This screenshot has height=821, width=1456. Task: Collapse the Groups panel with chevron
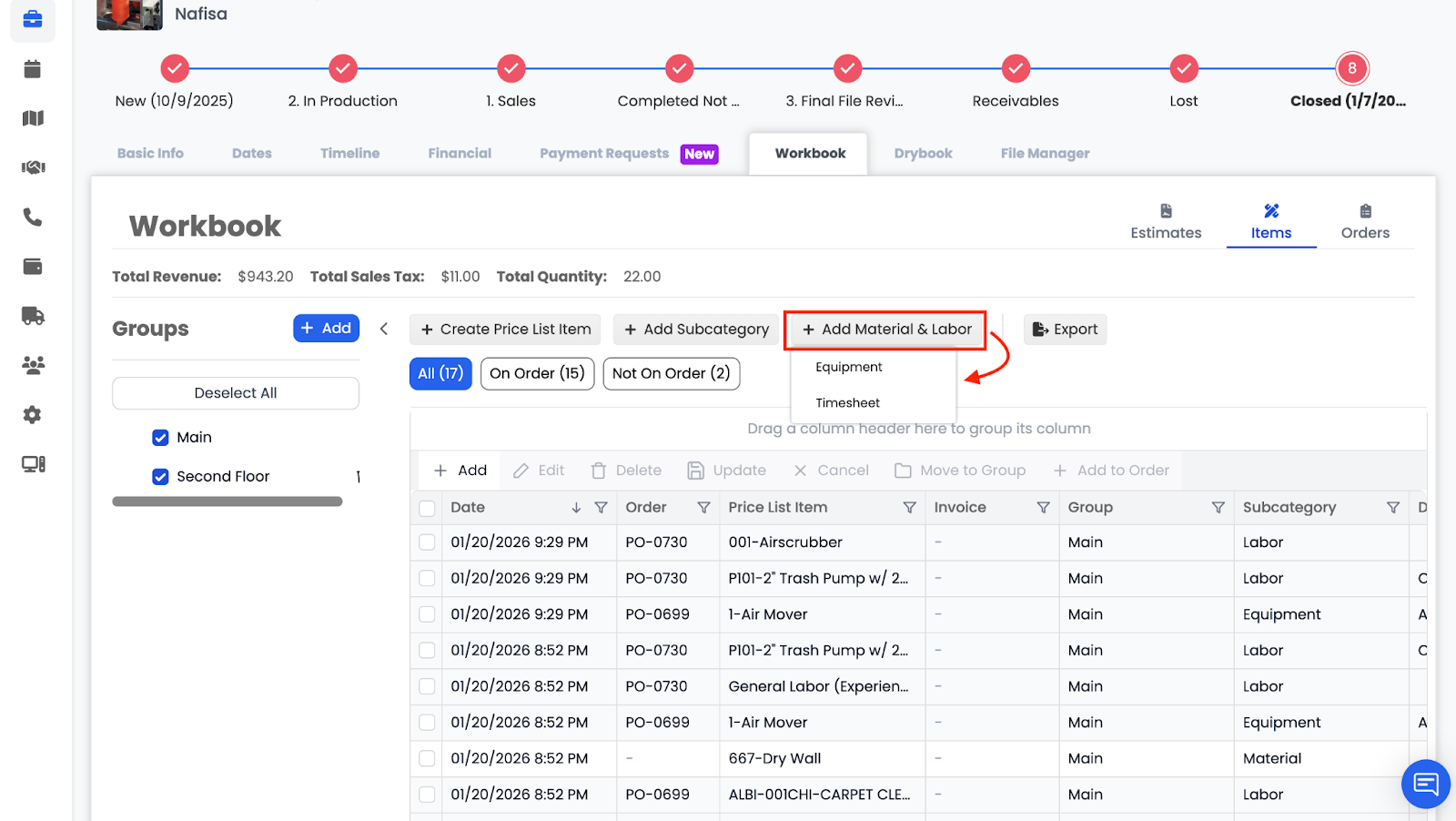tap(384, 329)
